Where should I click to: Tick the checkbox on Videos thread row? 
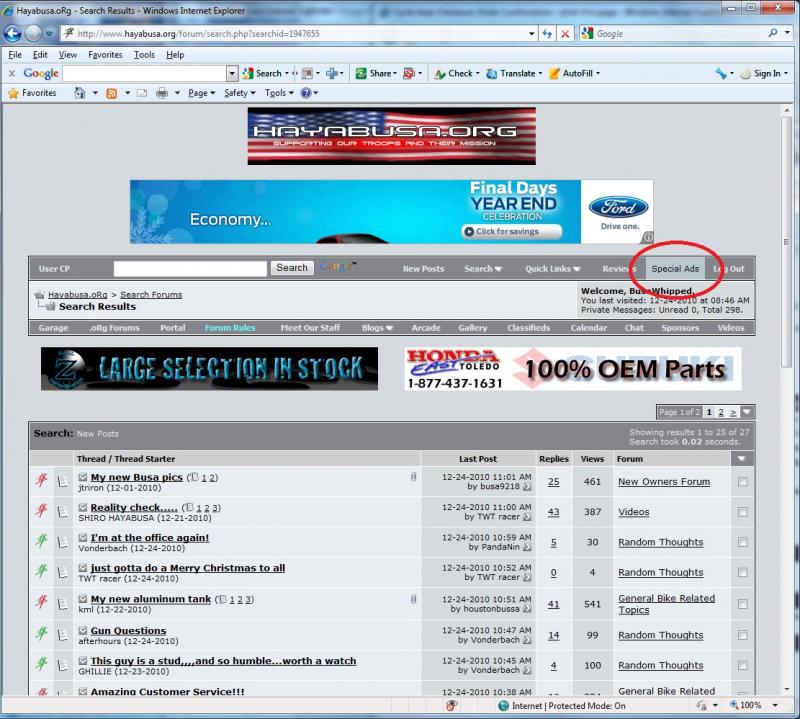[x=742, y=512]
